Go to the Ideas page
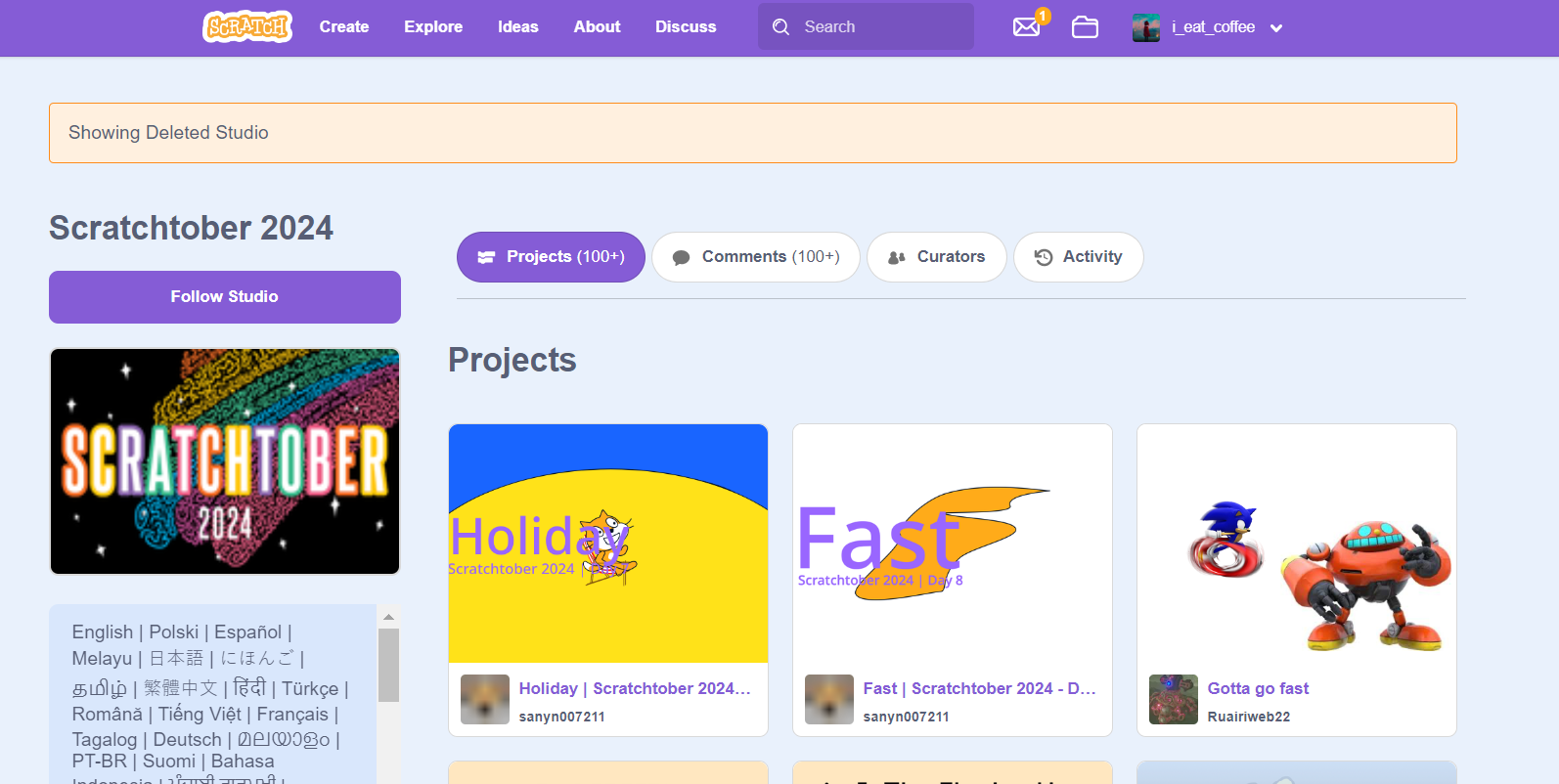This screenshot has height=784, width=1559. tap(517, 27)
